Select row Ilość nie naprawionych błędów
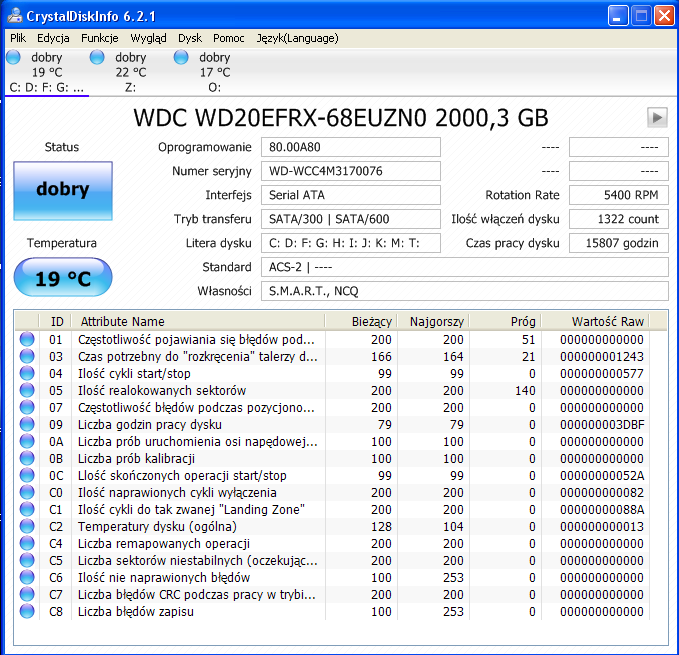 [x=333, y=578]
